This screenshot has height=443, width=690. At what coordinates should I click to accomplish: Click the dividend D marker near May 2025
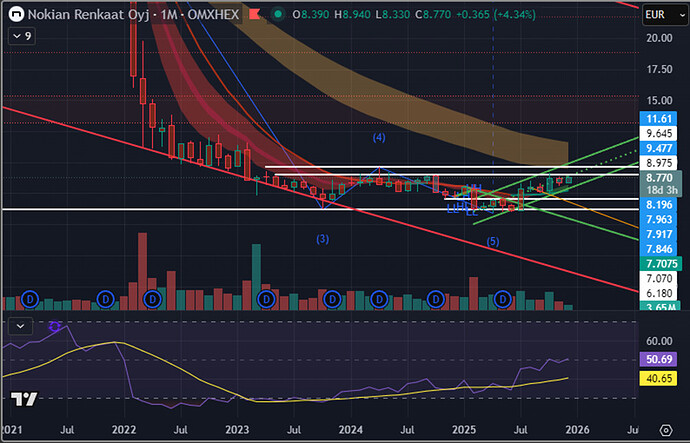pos(503,300)
